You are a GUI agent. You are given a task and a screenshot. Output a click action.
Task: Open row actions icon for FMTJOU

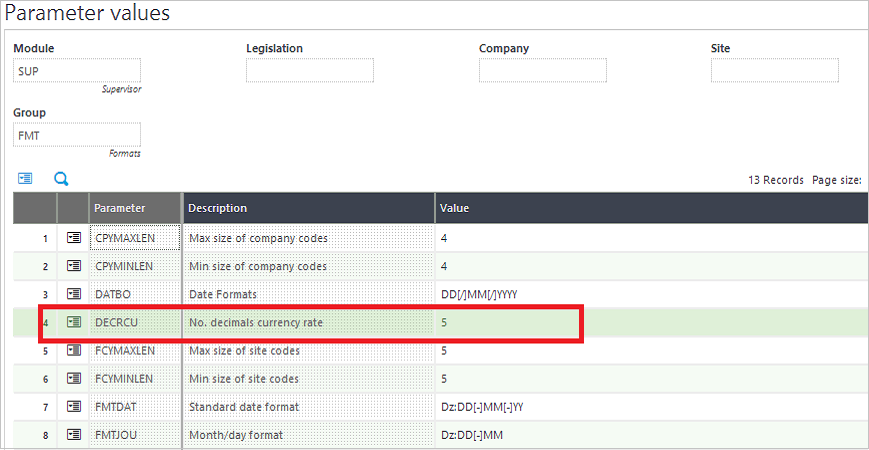(x=73, y=435)
